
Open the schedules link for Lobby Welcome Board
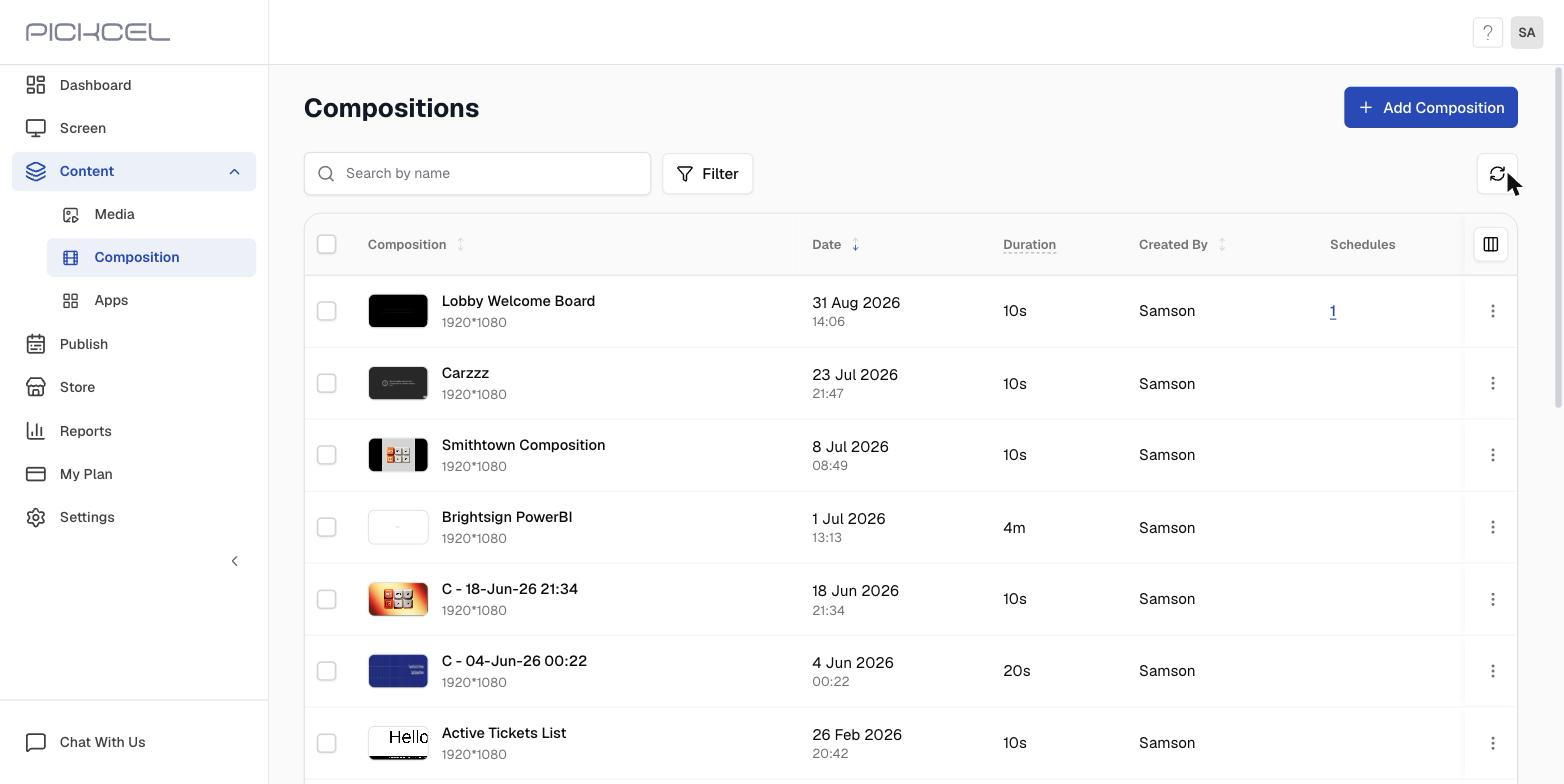pyautogui.click(x=1333, y=311)
